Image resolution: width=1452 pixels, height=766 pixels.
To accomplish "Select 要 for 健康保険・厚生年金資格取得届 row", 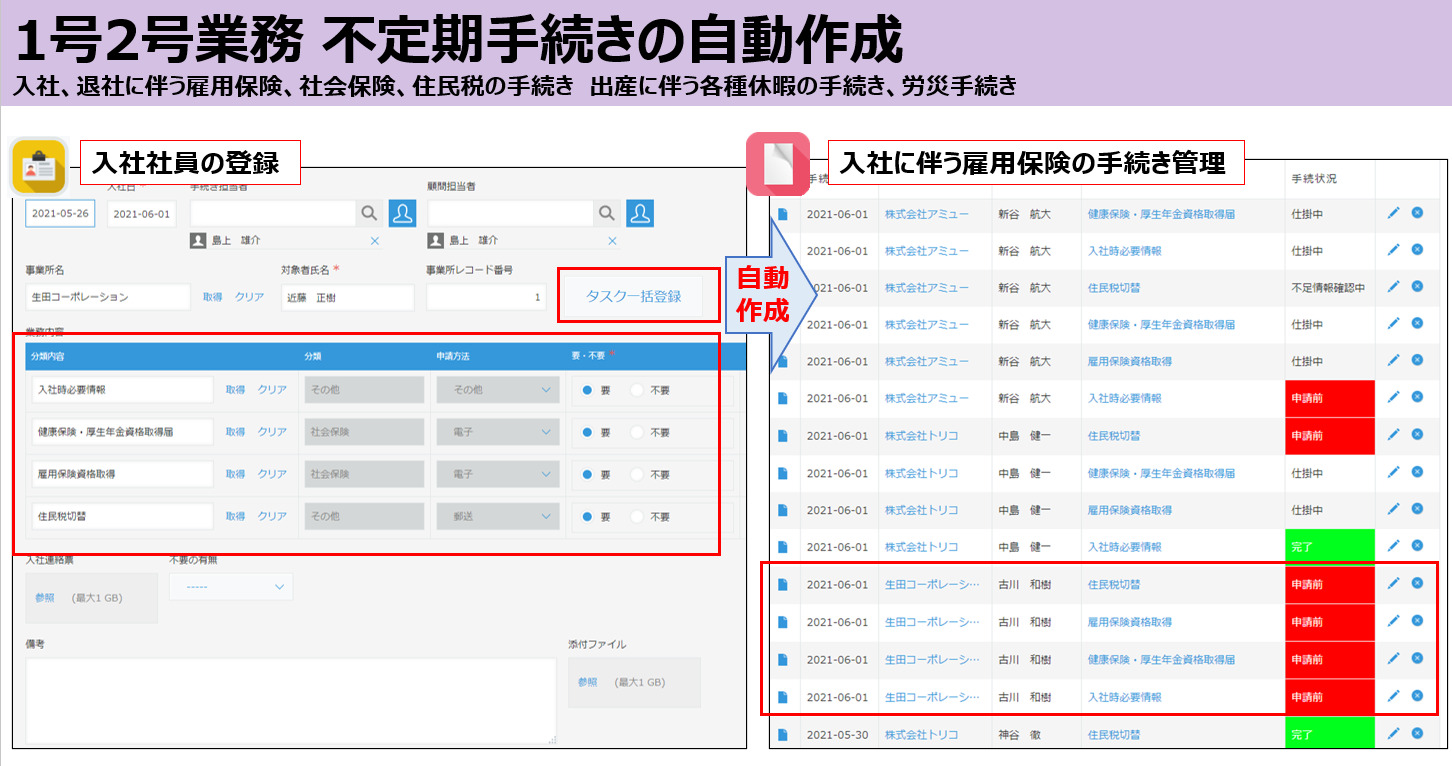I will click(587, 433).
